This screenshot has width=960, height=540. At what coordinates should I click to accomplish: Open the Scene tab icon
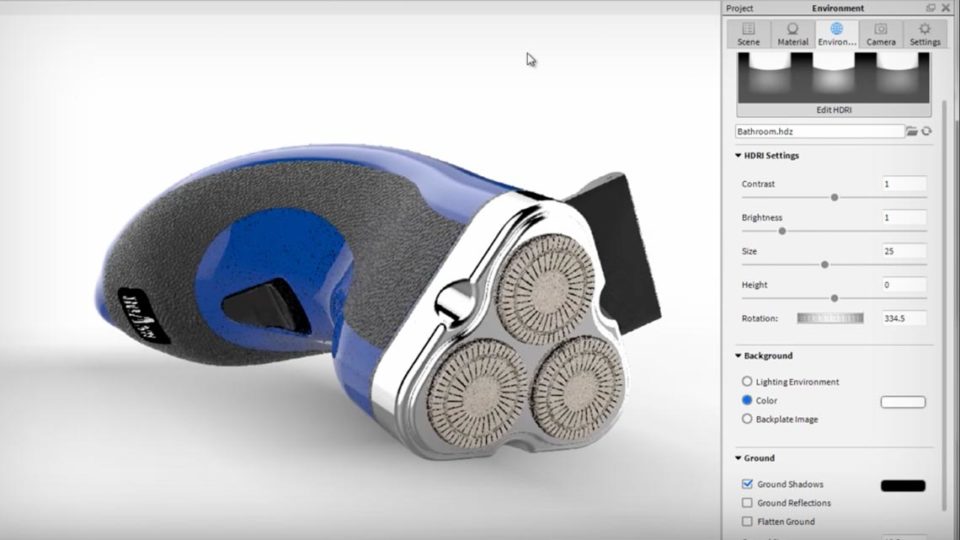748,30
